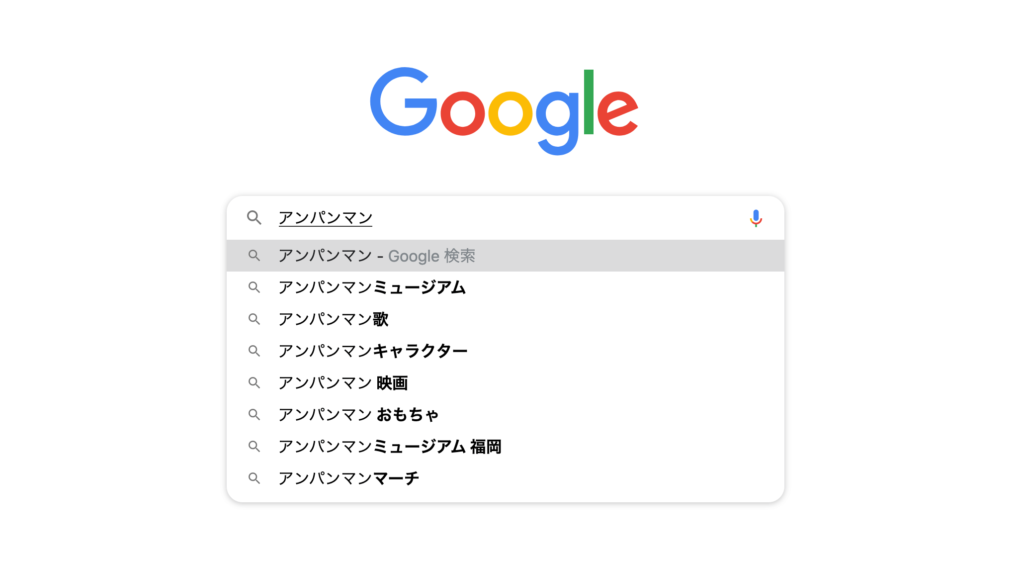Click magnifier icon beside アンパンマンキャラクター suggestion
This screenshot has height=561, width=1024.
[254, 351]
